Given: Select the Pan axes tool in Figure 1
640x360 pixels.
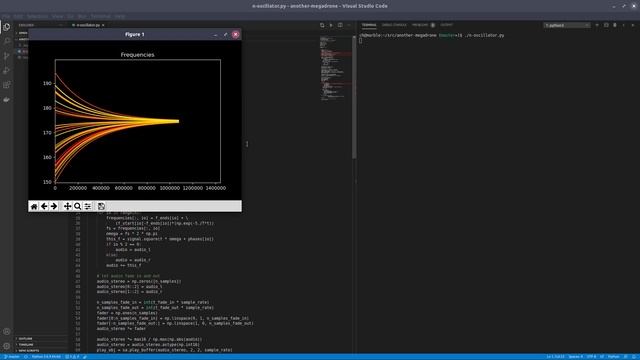Looking at the screenshot, I should pyautogui.click(x=67, y=207).
